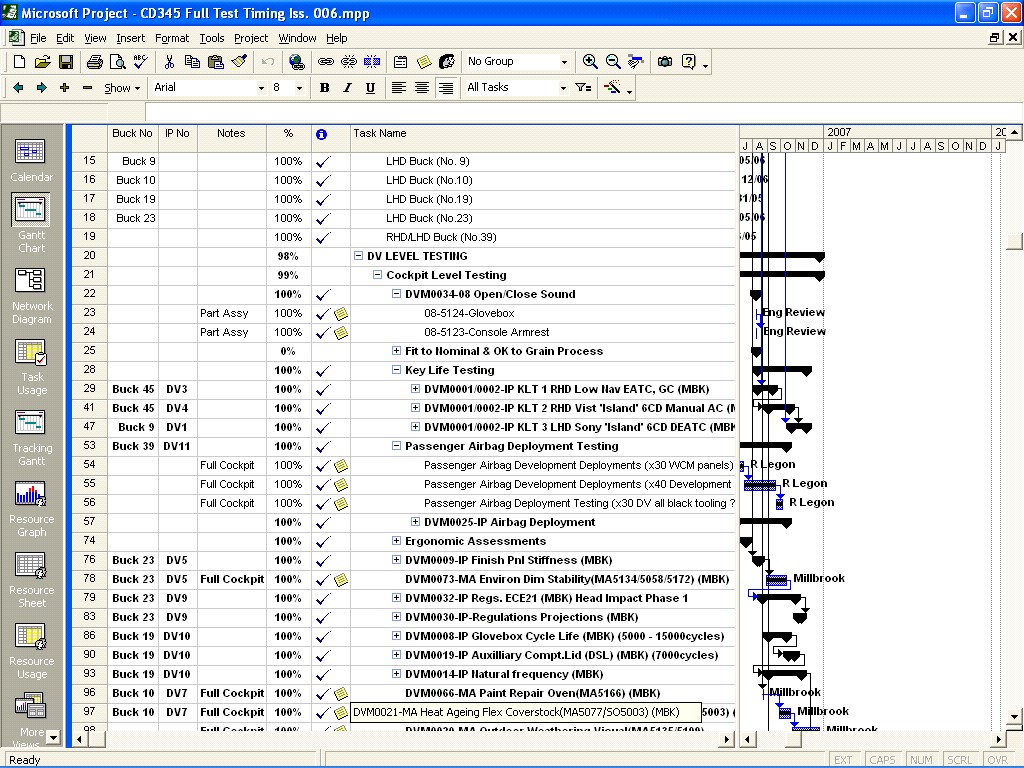
Task: Collapse the DV LEVEL TESTING summary
Action: 358,256
